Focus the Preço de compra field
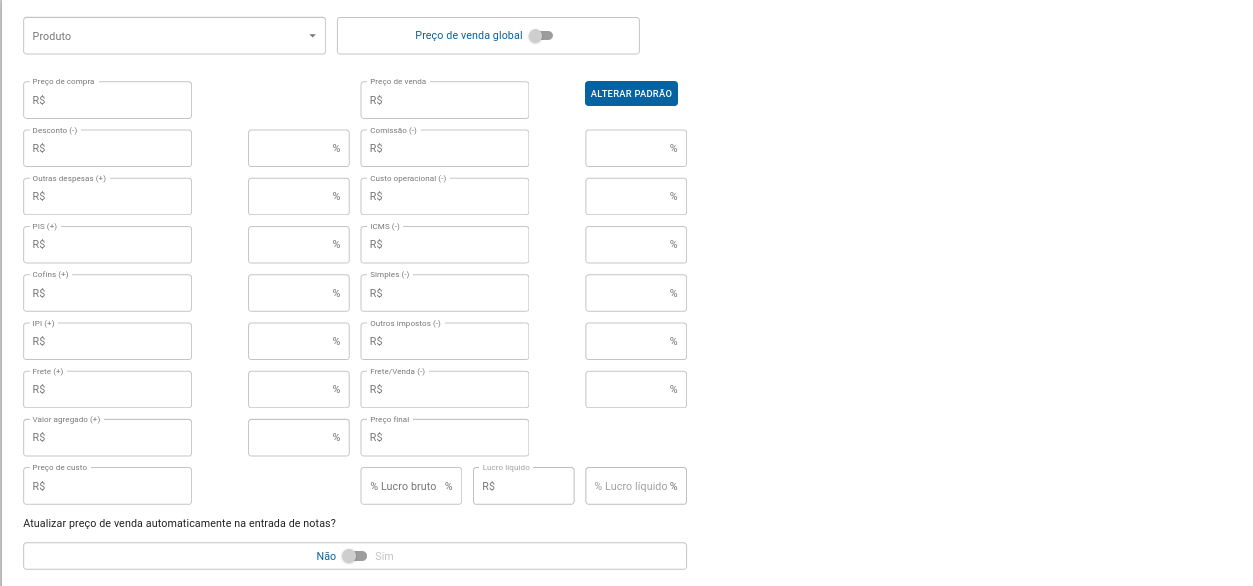 [x=107, y=100]
